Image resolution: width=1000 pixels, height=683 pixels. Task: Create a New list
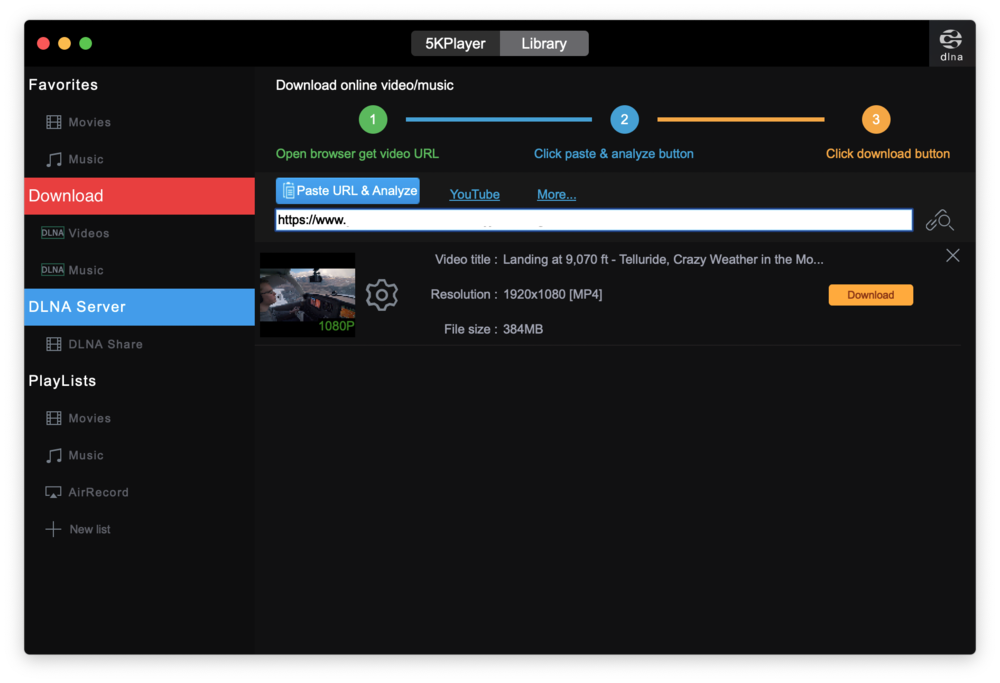(x=90, y=529)
